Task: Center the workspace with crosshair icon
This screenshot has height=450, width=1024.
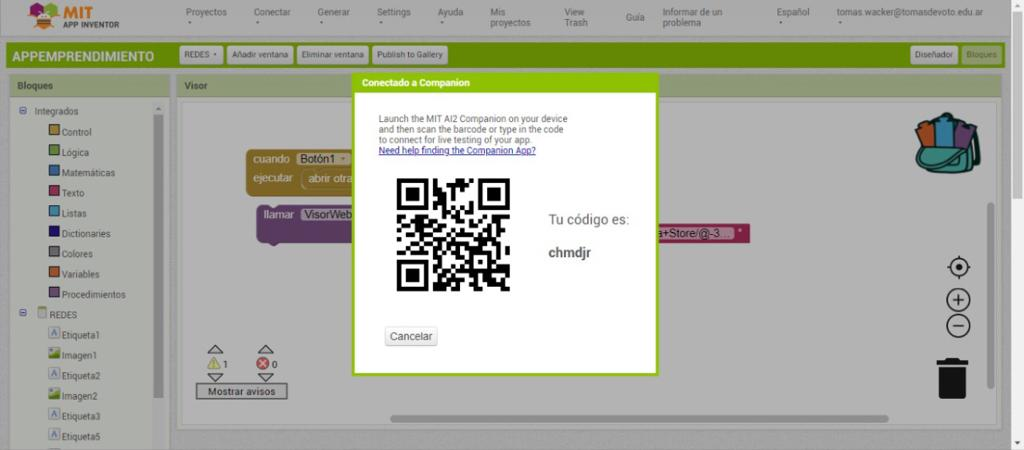Action: (x=958, y=267)
